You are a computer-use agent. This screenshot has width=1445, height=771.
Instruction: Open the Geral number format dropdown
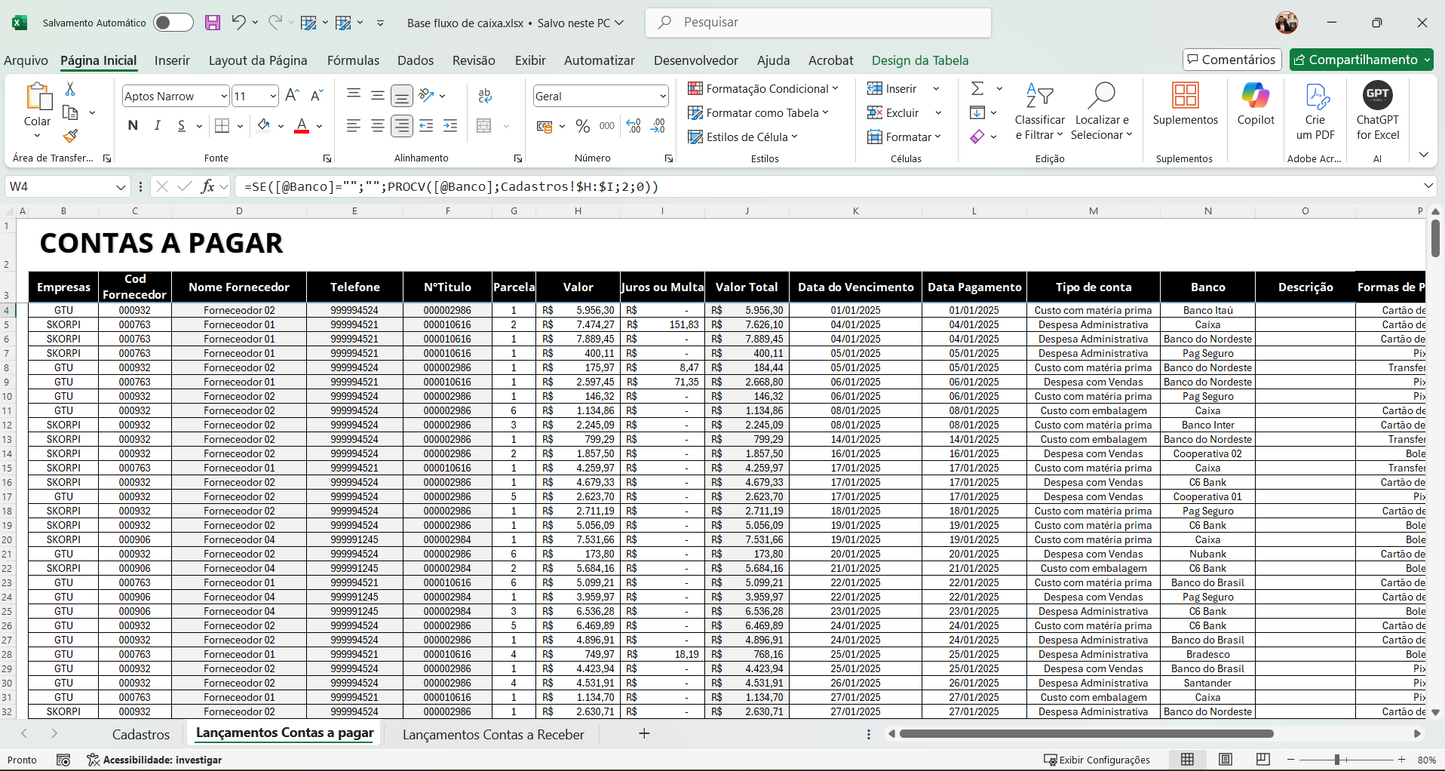[658, 95]
